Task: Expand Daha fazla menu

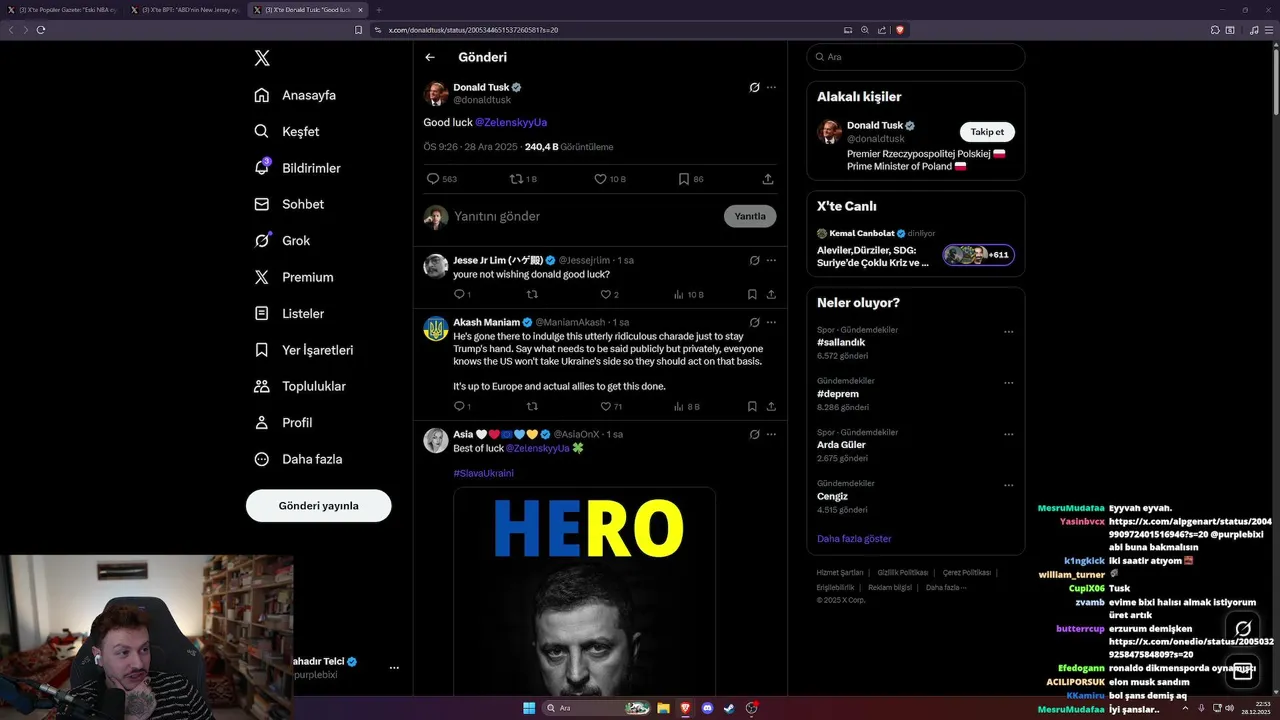Action: click(298, 459)
